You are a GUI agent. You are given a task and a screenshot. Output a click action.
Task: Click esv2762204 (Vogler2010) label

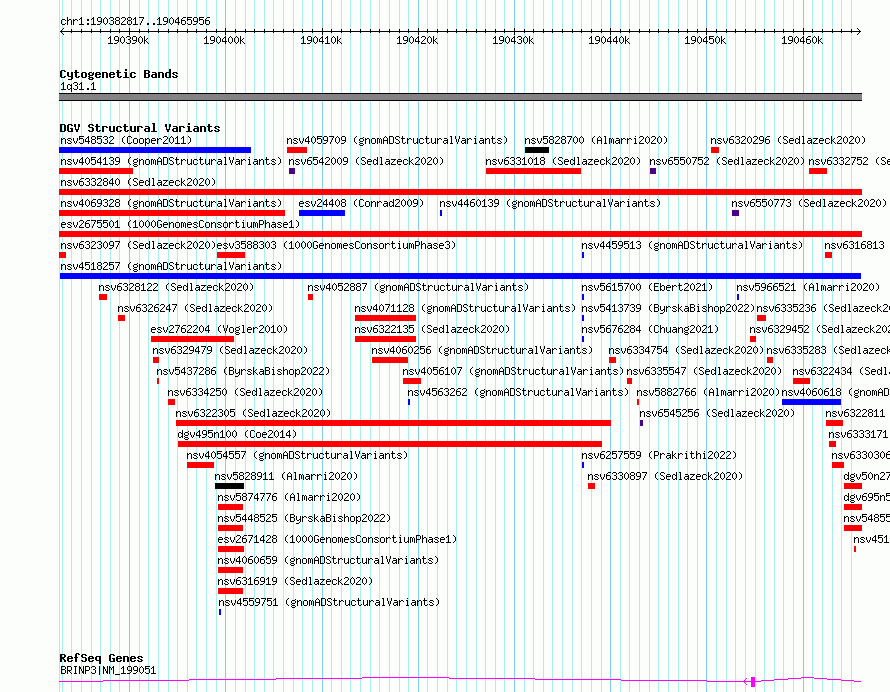pos(219,329)
